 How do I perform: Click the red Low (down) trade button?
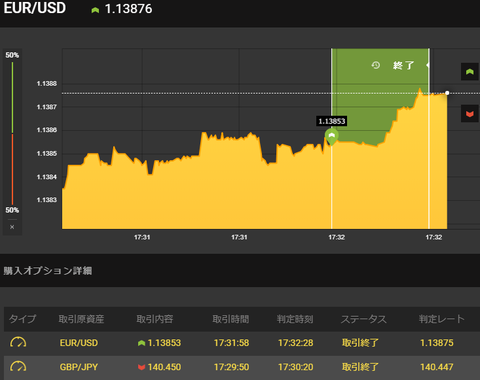(x=470, y=114)
